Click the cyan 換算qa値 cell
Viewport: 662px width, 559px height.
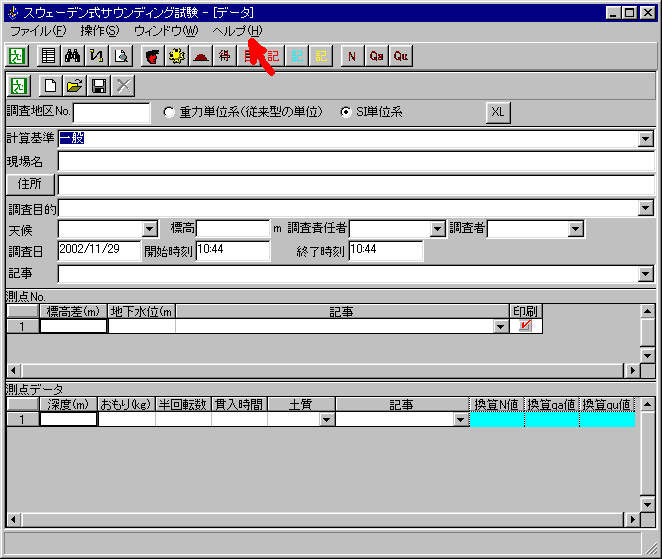[552, 420]
